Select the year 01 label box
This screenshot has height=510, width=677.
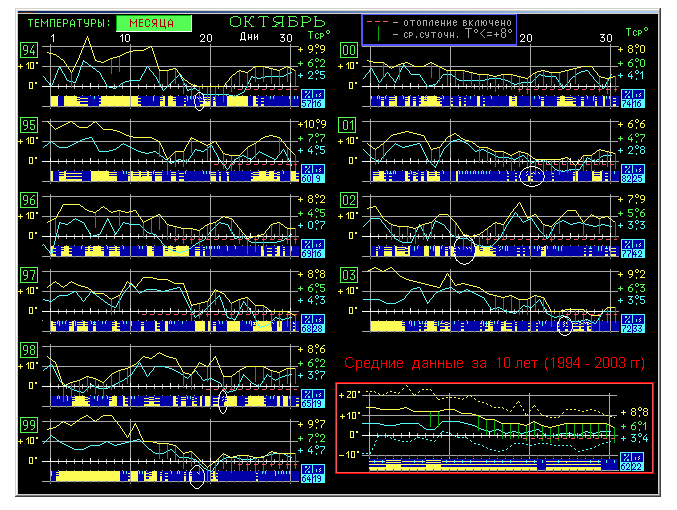[x=349, y=125]
